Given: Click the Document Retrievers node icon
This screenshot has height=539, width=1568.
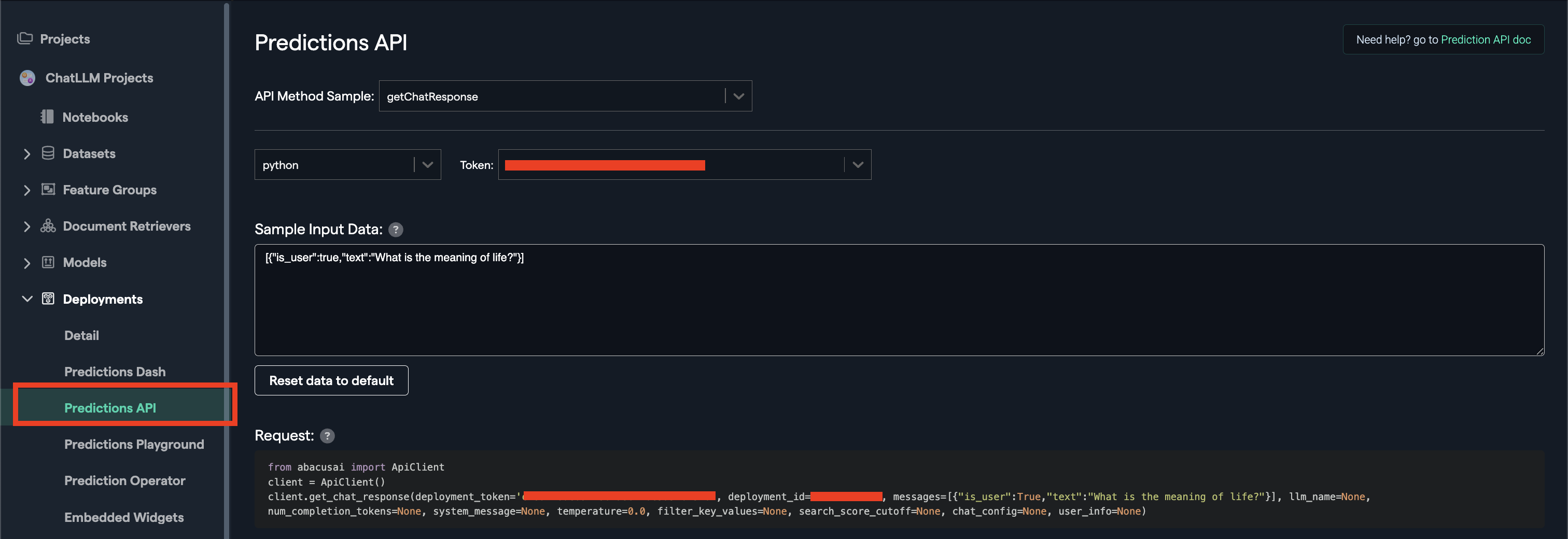Looking at the screenshot, I should tap(48, 225).
